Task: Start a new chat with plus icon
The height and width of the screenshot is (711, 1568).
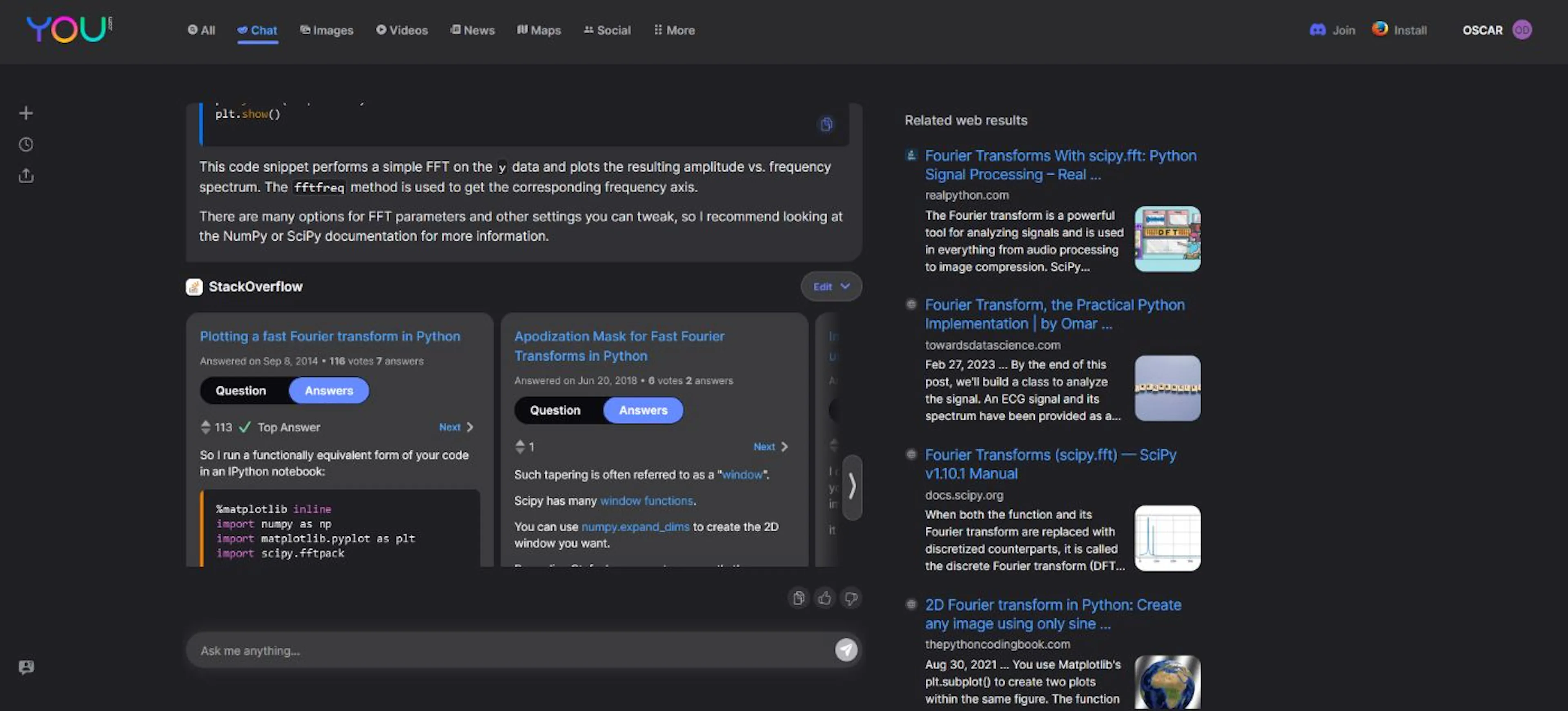Action: tap(26, 113)
